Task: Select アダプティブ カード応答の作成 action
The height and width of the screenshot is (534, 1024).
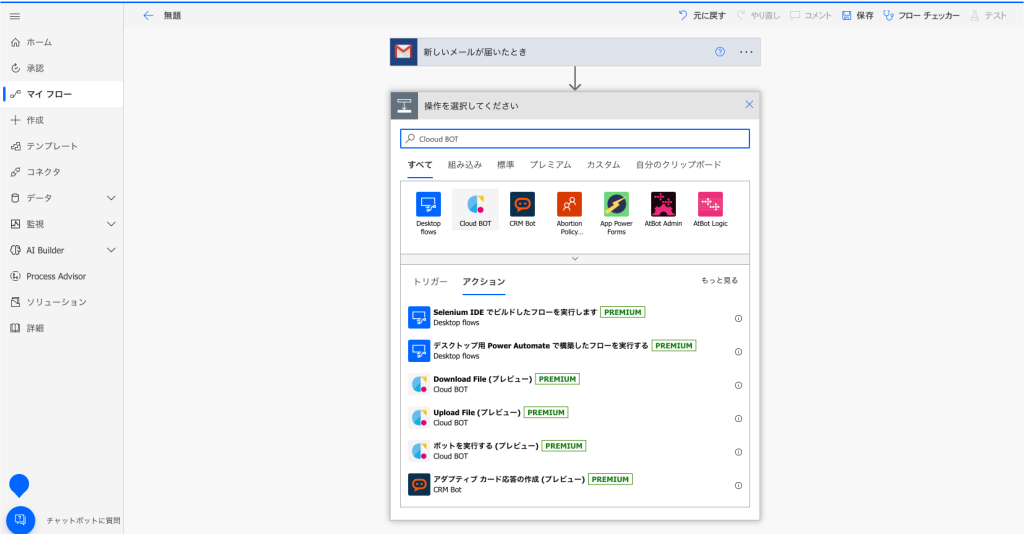Action: [575, 484]
